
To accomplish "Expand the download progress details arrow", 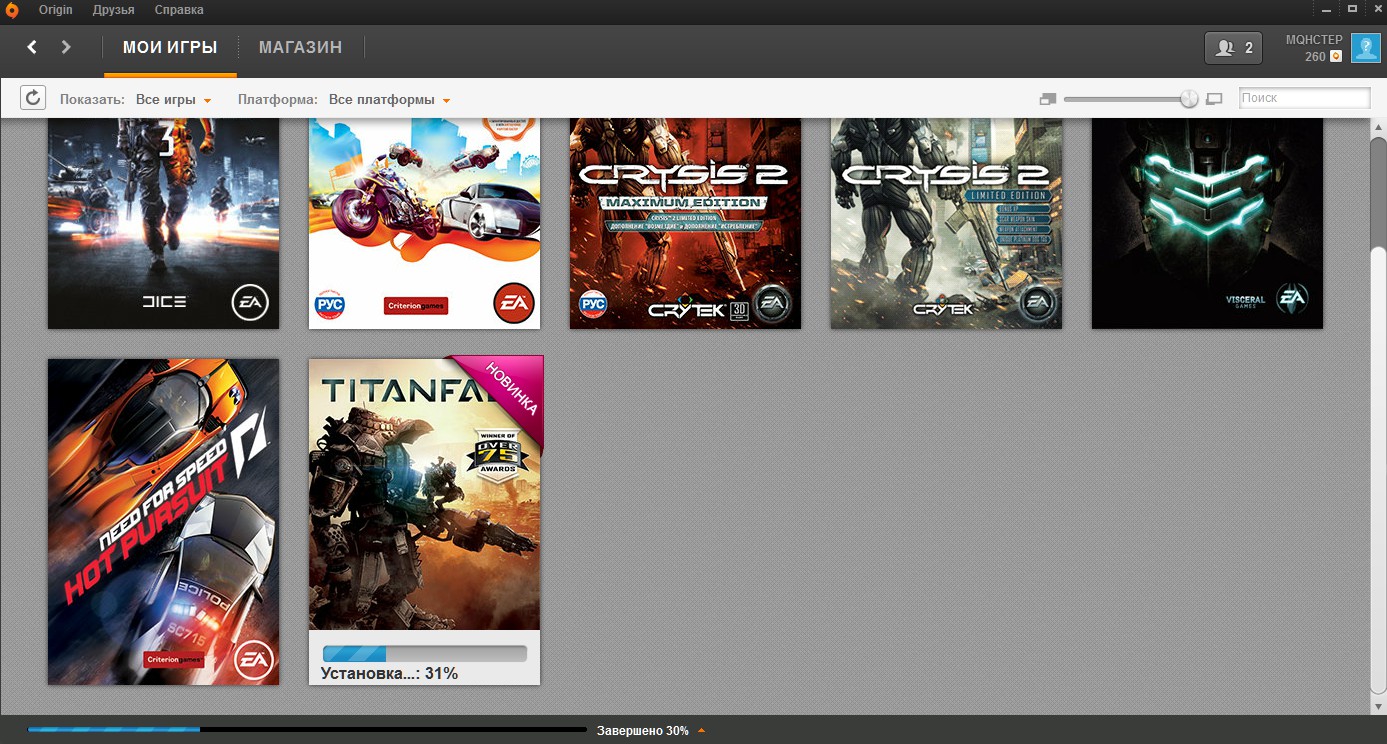I will point(701,731).
